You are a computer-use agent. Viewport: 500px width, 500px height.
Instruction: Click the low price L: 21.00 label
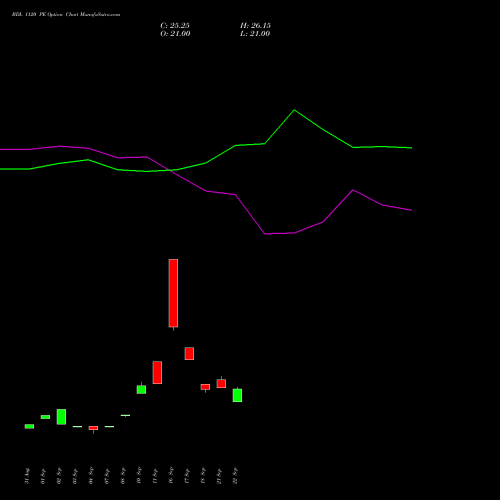pos(255,34)
